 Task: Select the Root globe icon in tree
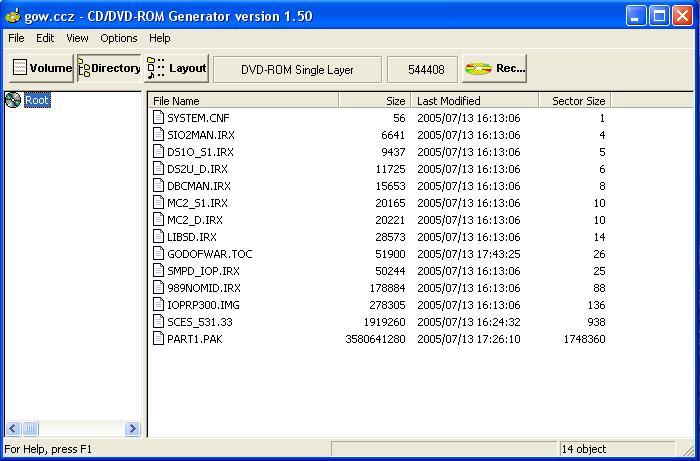13,100
